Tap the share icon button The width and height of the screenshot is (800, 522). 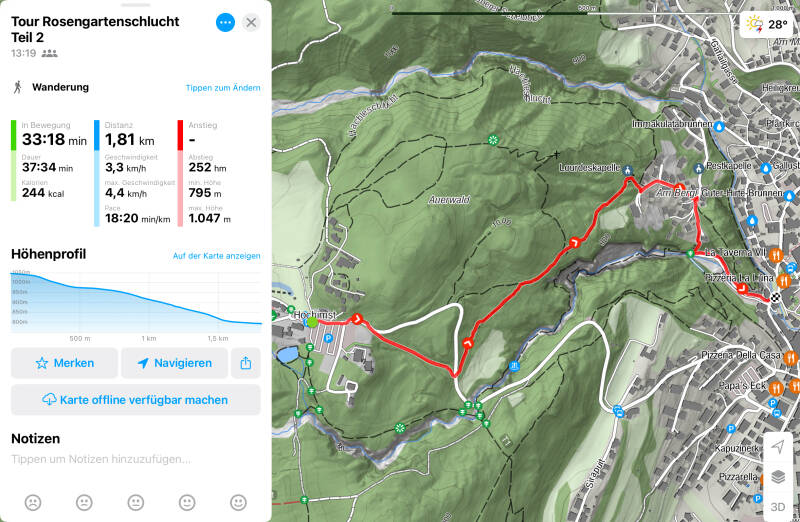[245, 363]
